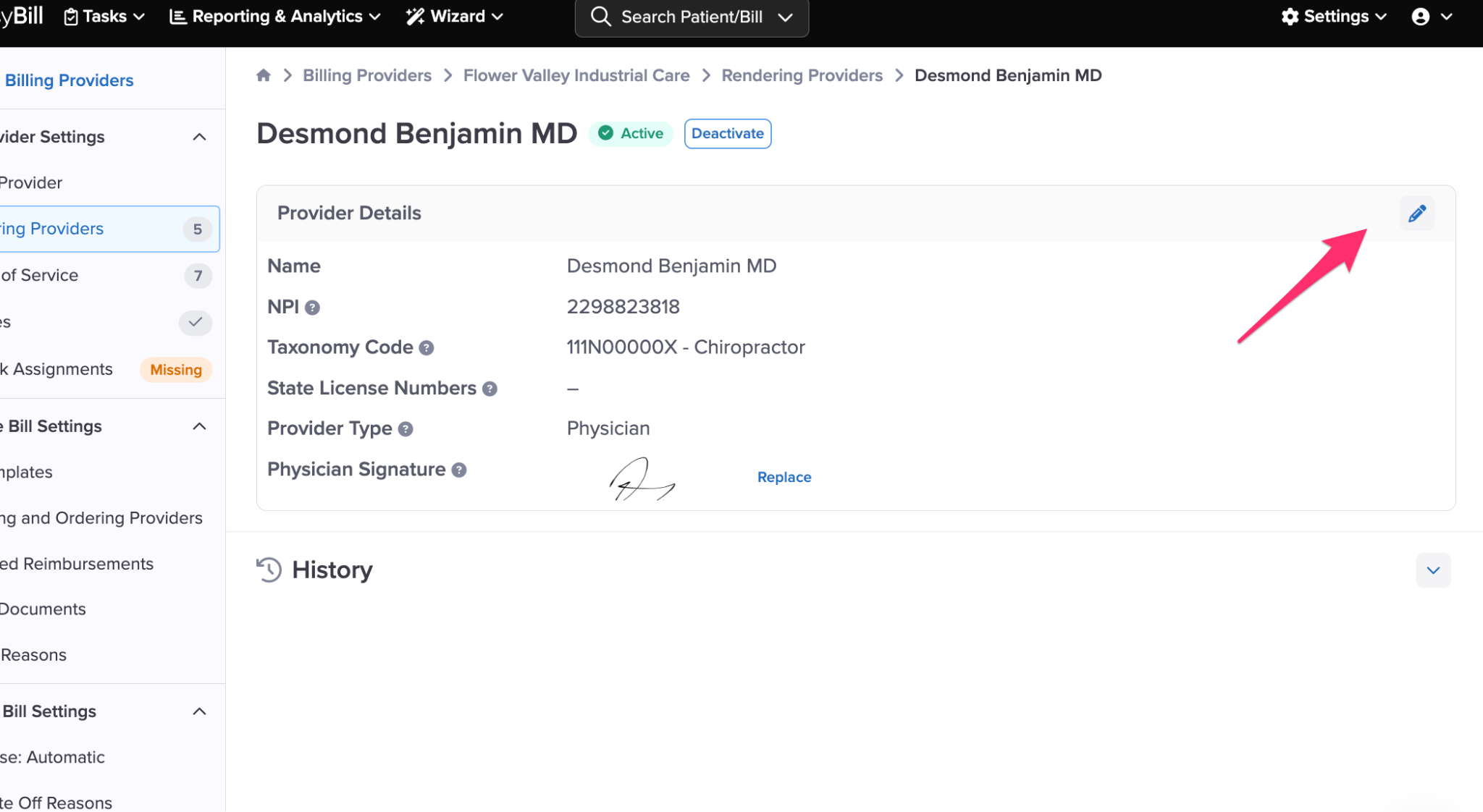The image size is (1483, 812).
Task: Click the Provider Type help icon
Action: point(406,429)
